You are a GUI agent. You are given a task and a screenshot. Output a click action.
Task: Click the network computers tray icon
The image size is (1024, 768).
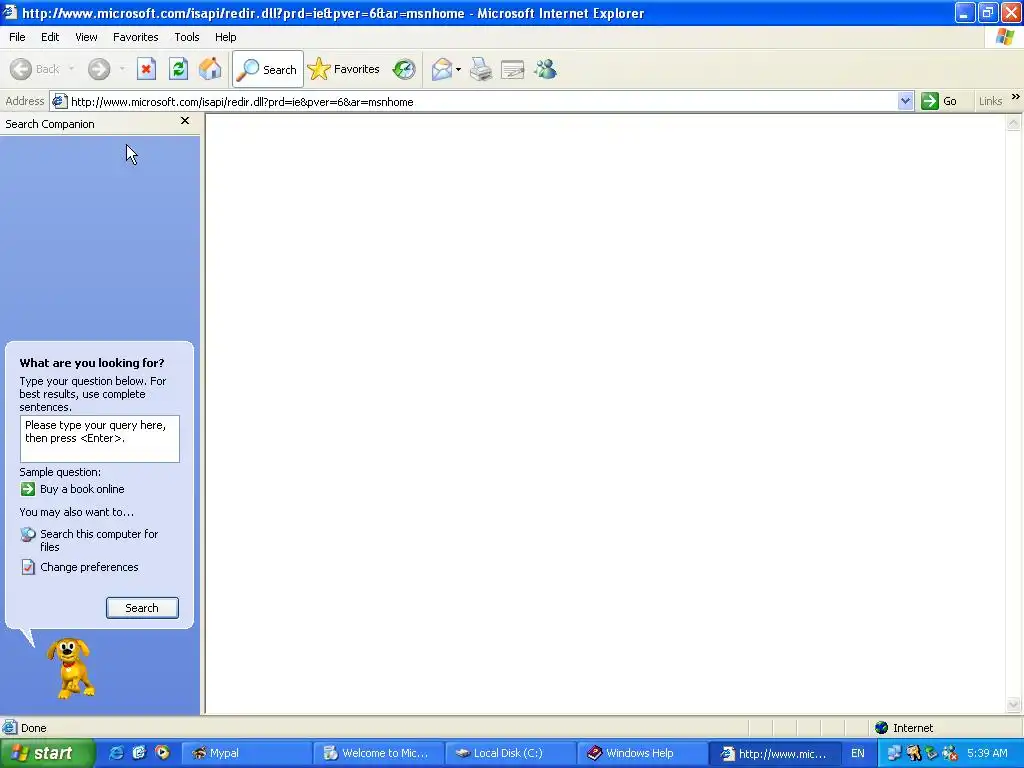[x=893, y=753]
